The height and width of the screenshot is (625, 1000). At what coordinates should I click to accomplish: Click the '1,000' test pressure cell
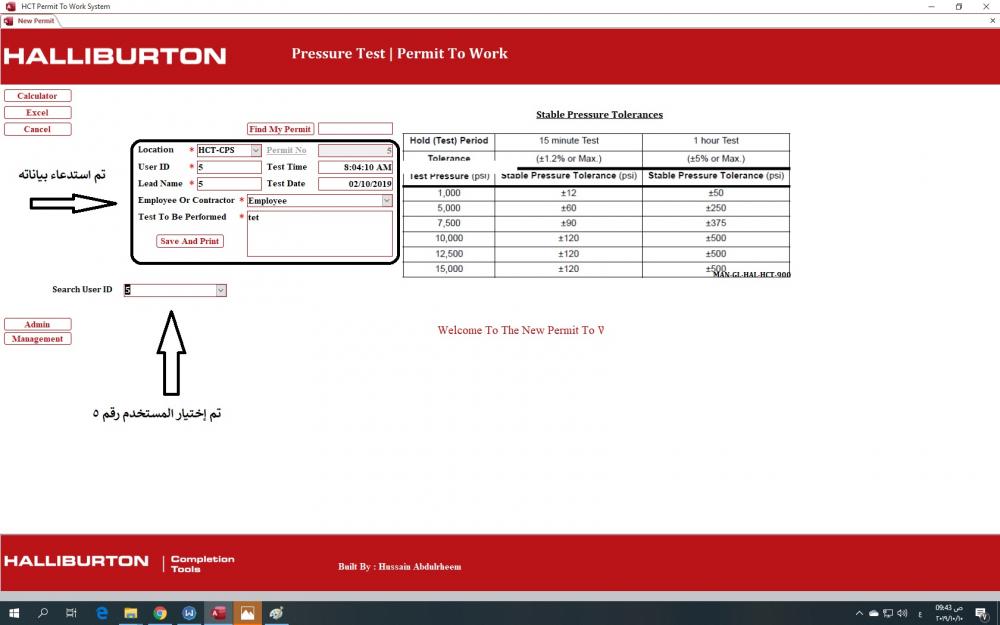[x=449, y=193]
